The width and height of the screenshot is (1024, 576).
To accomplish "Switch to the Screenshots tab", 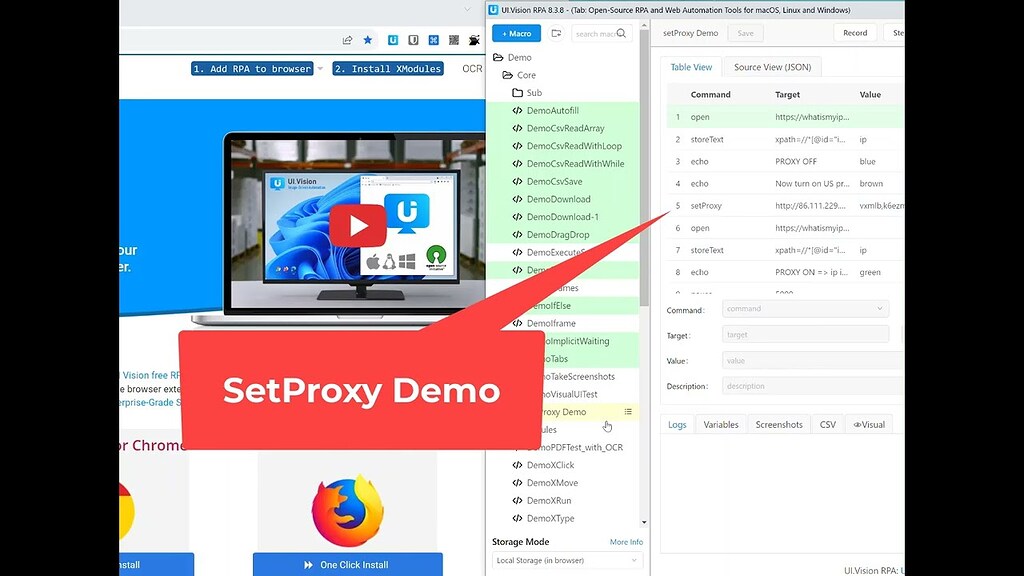I will click(x=778, y=424).
